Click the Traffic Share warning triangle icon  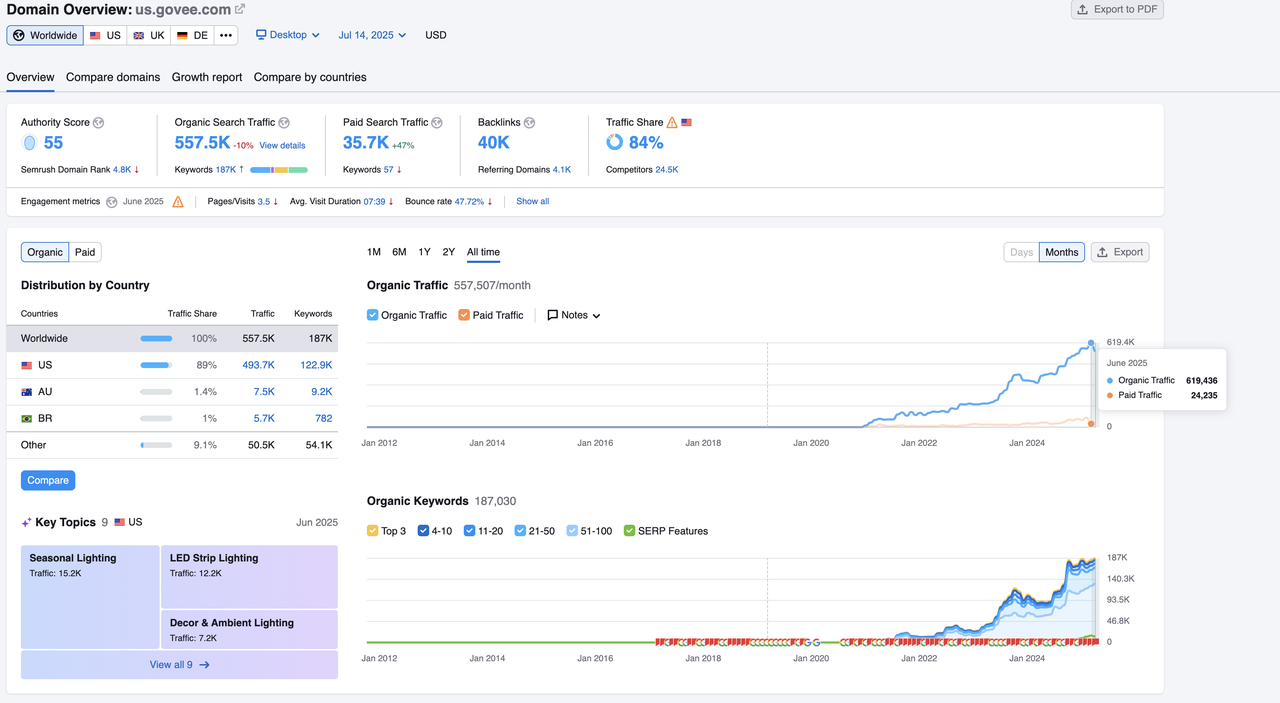[x=672, y=123]
